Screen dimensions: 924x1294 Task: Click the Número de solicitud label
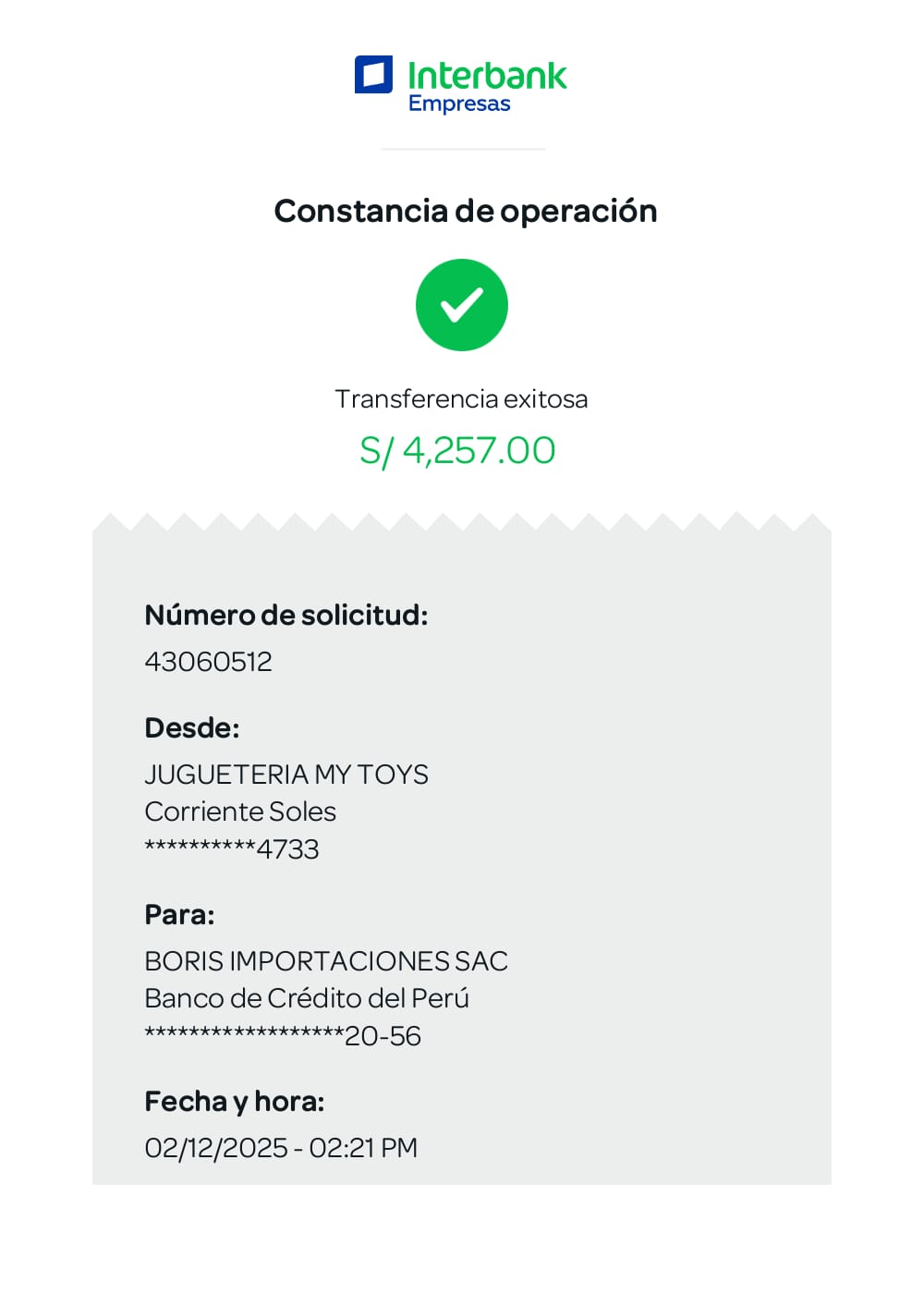pos(286,616)
